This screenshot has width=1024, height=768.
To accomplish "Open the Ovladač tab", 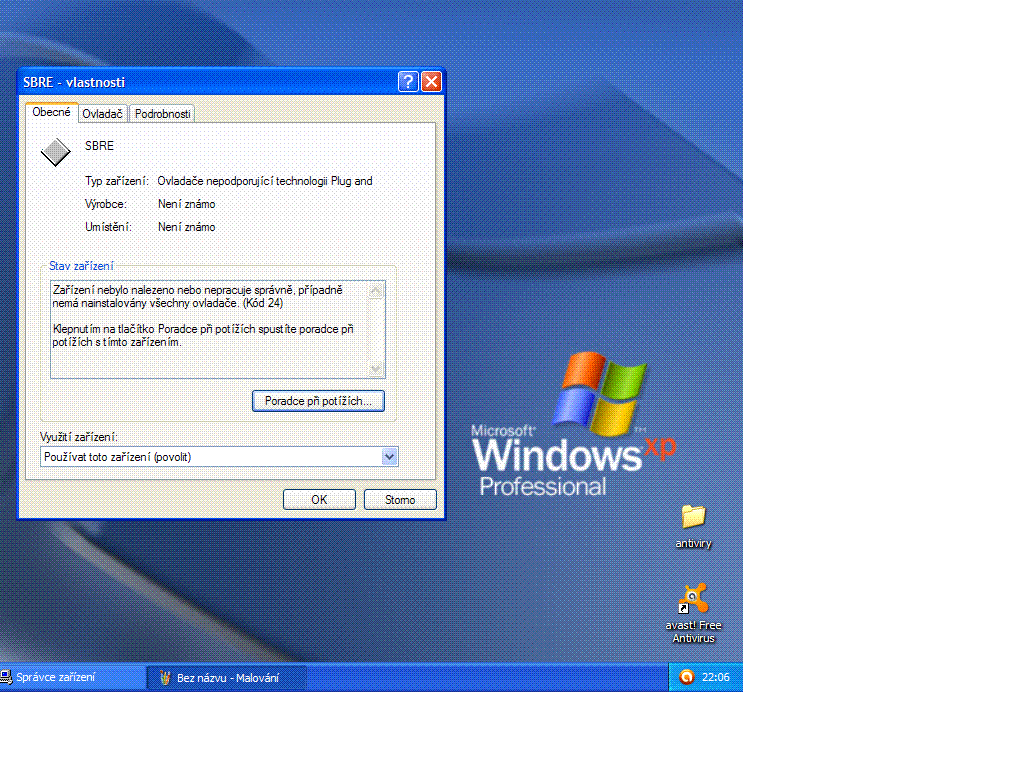I will click(103, 114).
